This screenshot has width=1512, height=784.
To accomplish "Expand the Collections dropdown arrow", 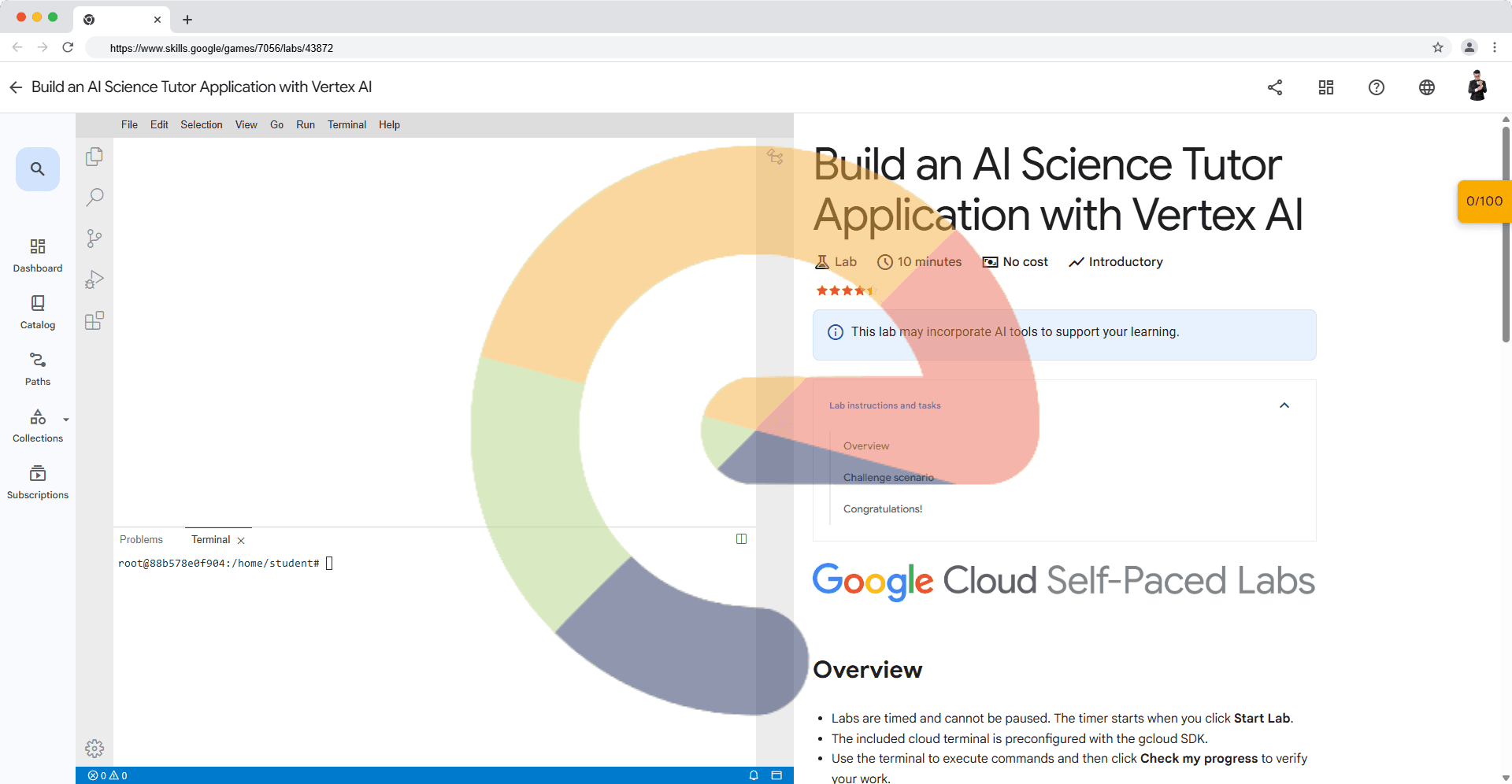I will click(66, 420).
